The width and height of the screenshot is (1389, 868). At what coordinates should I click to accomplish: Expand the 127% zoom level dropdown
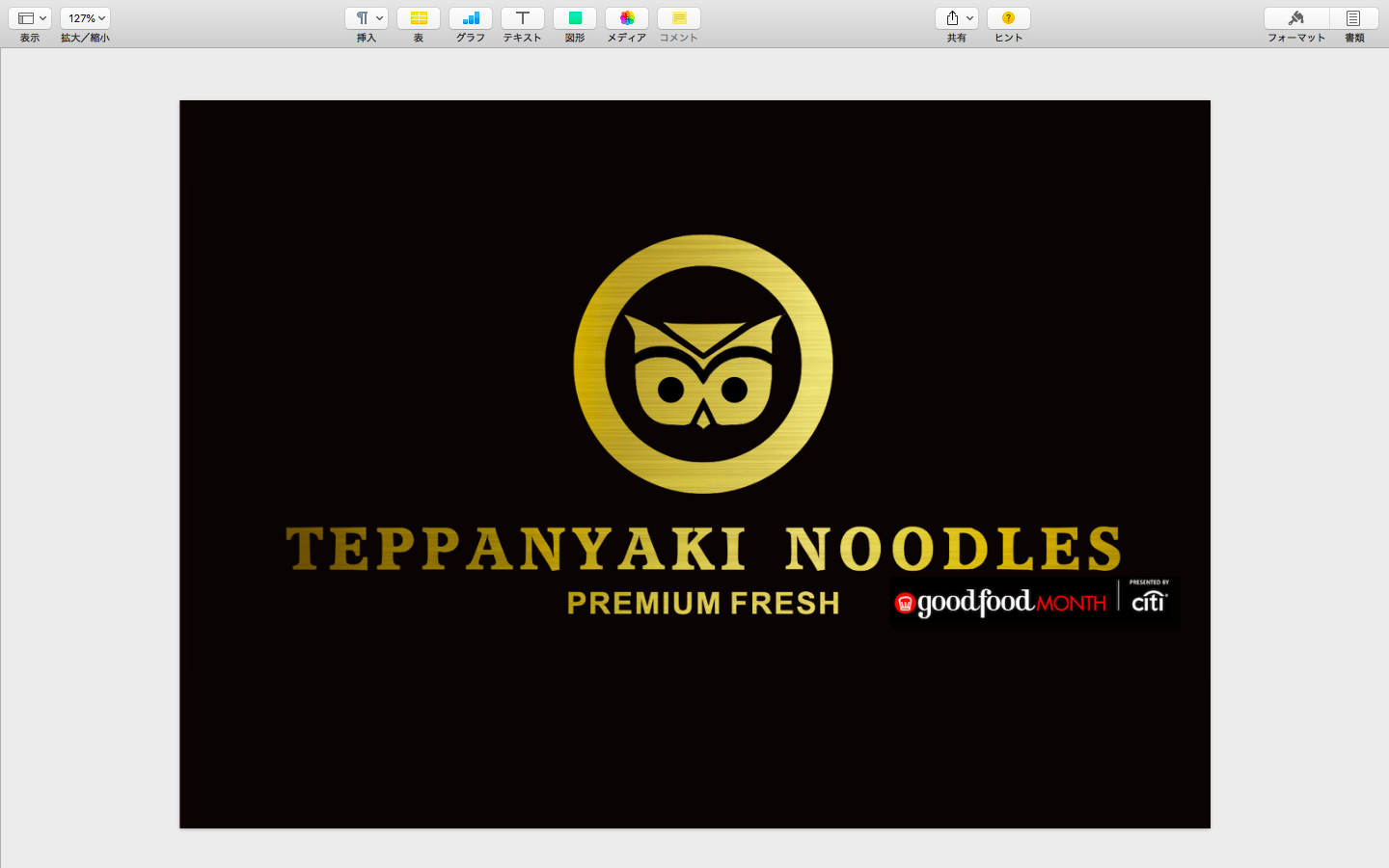(86, 18)
